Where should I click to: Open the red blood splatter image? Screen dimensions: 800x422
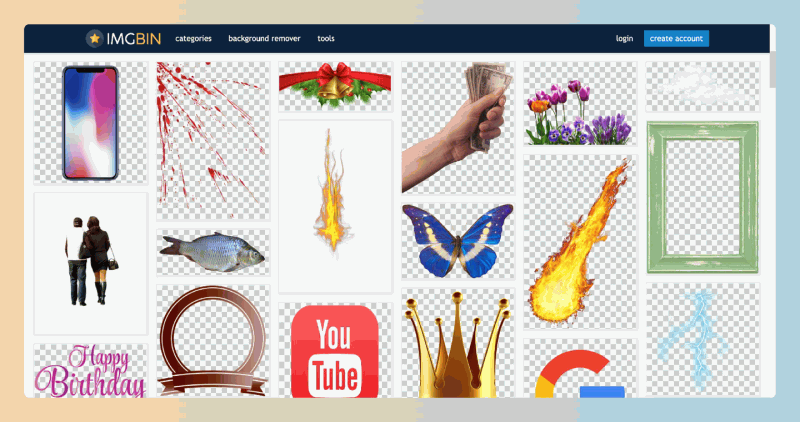tap(213, 141)
